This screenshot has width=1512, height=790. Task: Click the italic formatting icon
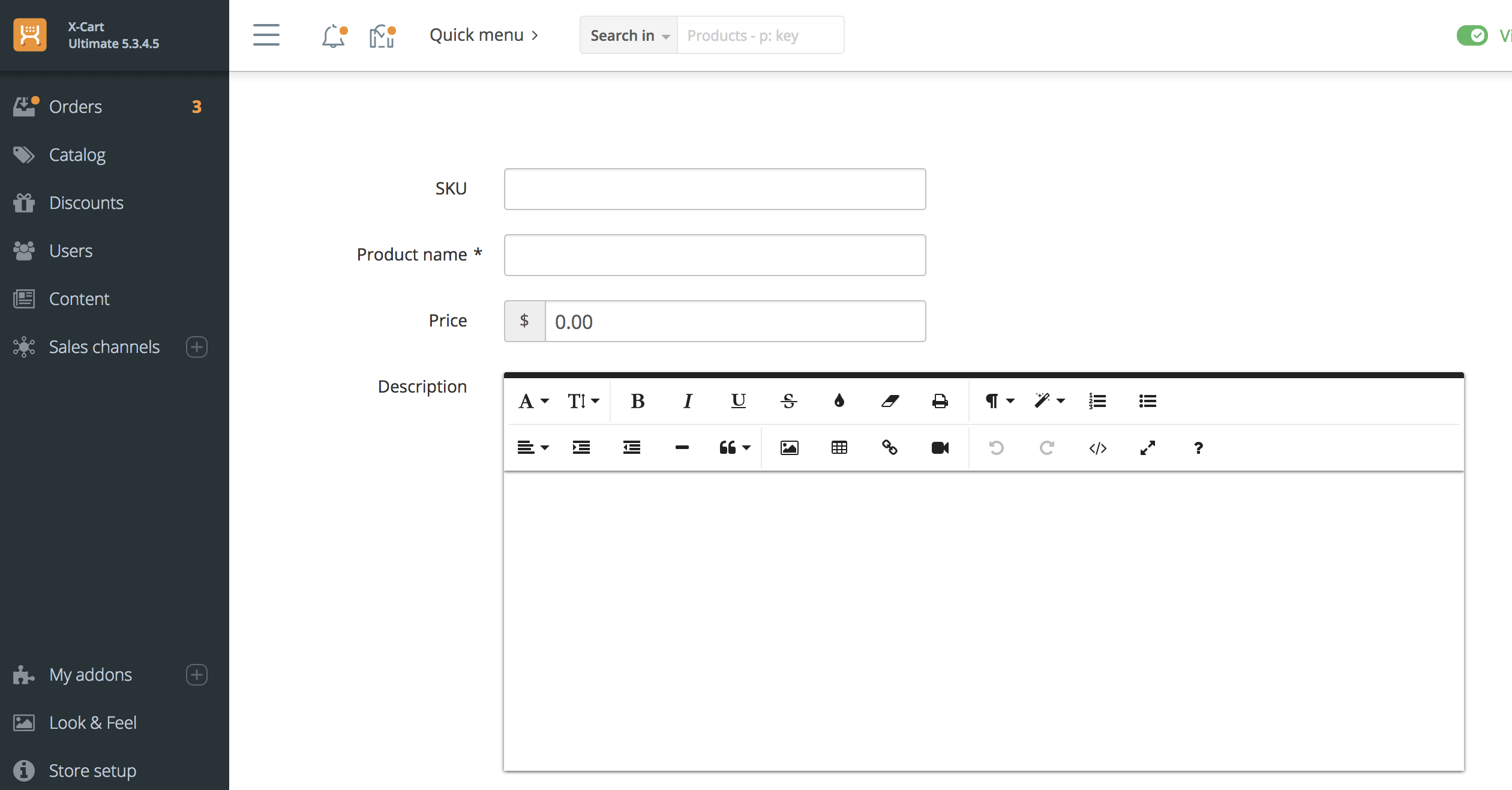(x=688, y=401)
